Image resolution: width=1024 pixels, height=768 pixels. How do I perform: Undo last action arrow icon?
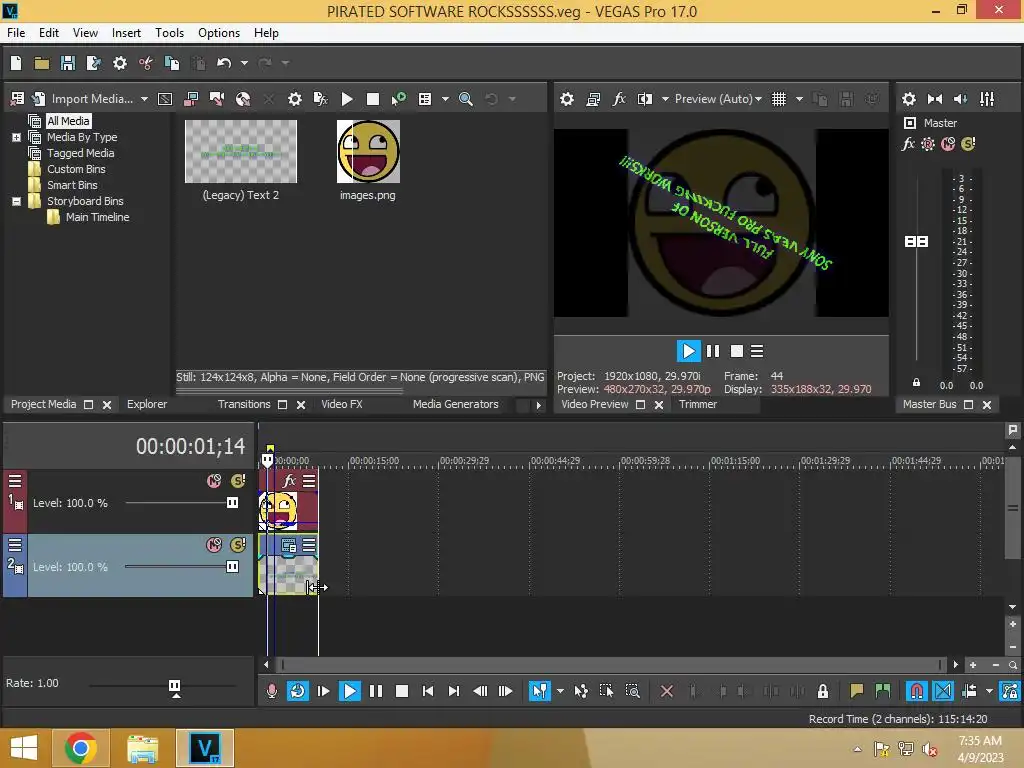(224, 63)
